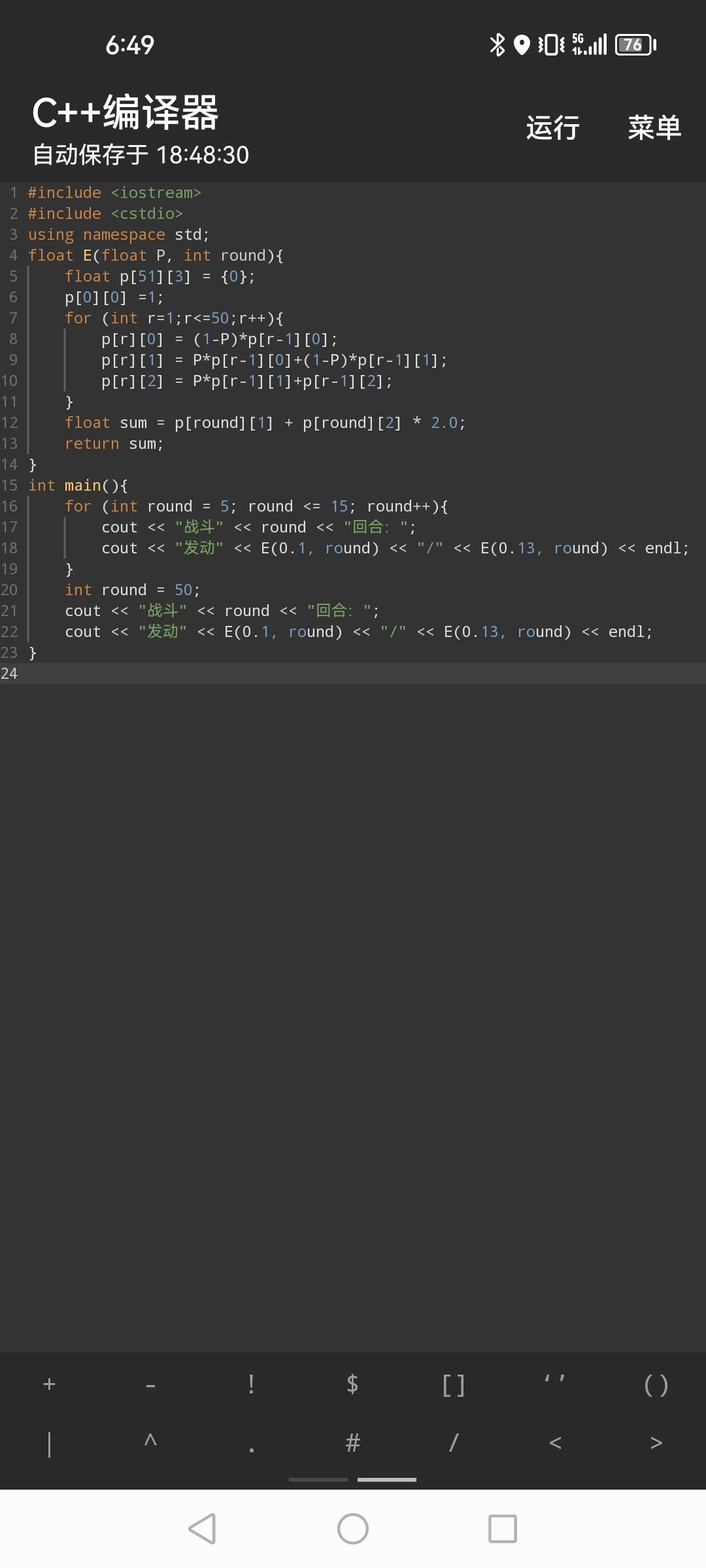The image size is (706, 1568).
Task: Insert parentheses from shortcut bar
Action: (x=656, y=1384)
